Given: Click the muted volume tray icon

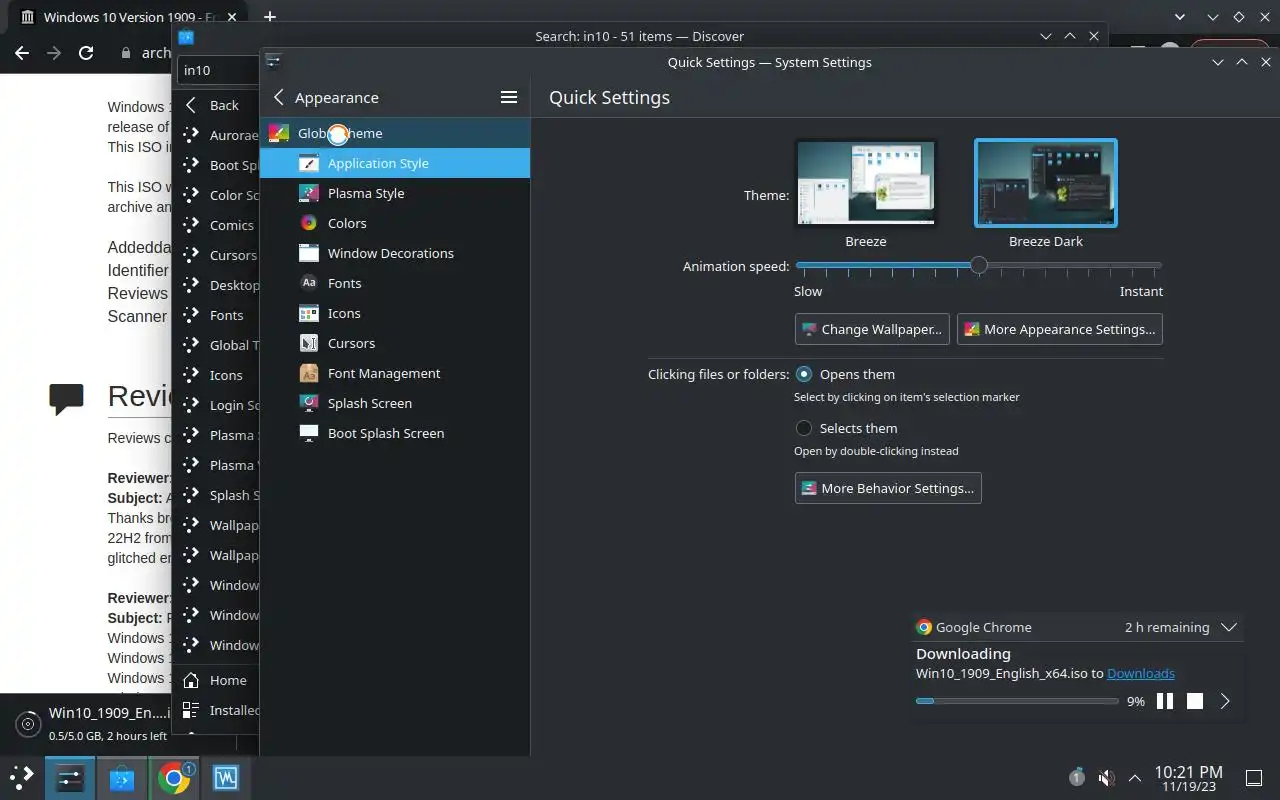Looking at the screenshot, I should 1106,777.
